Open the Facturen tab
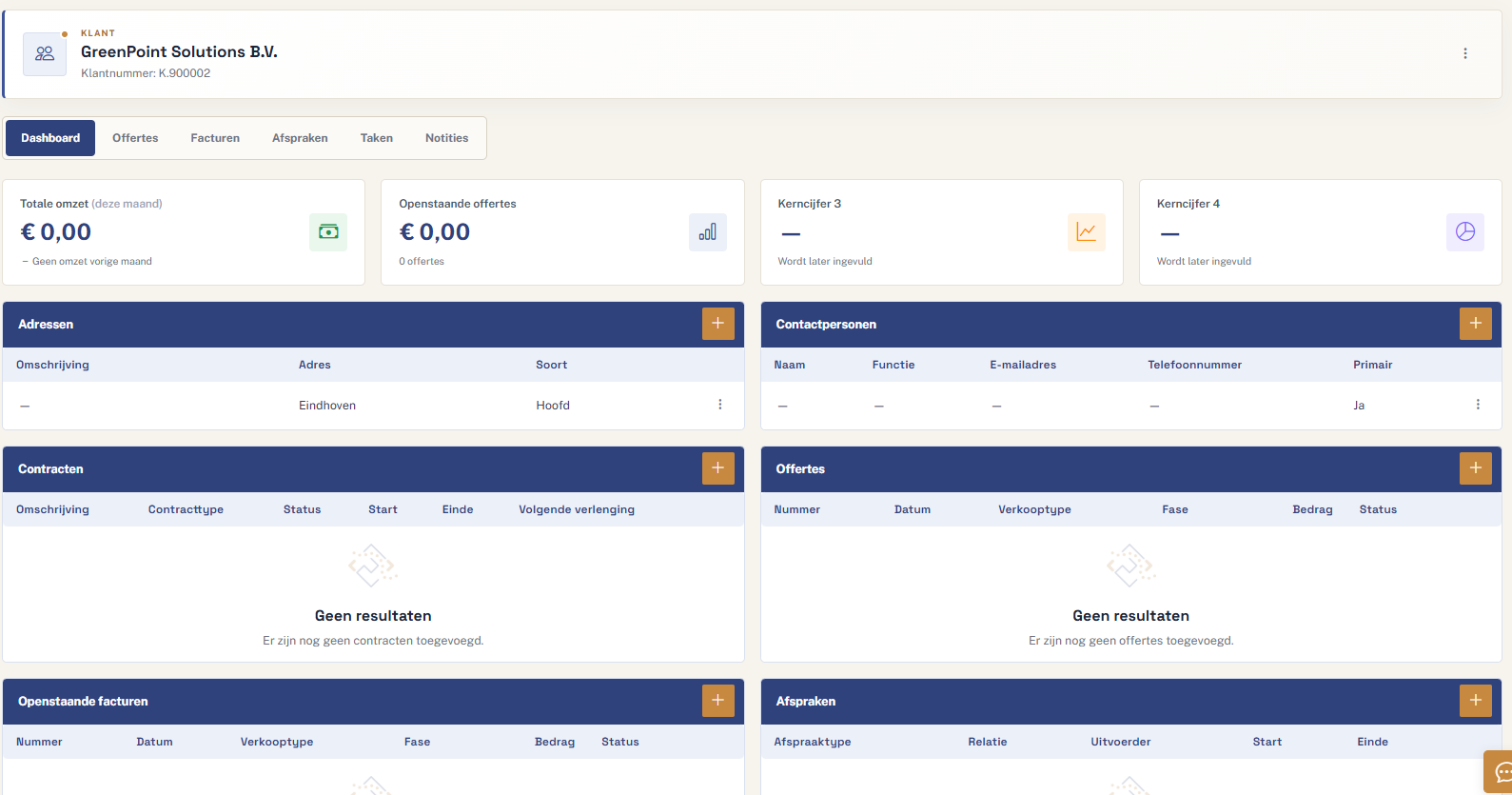 click(x=215, y=138)
